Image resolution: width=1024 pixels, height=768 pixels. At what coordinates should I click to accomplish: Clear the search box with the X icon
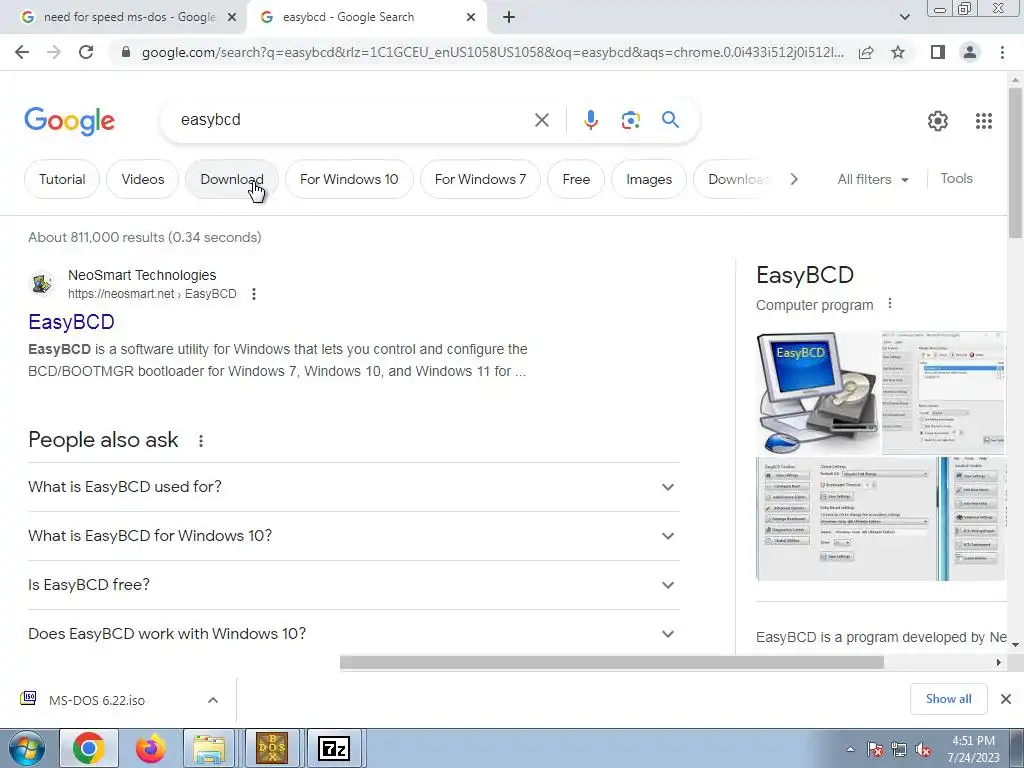coord(541,120)
